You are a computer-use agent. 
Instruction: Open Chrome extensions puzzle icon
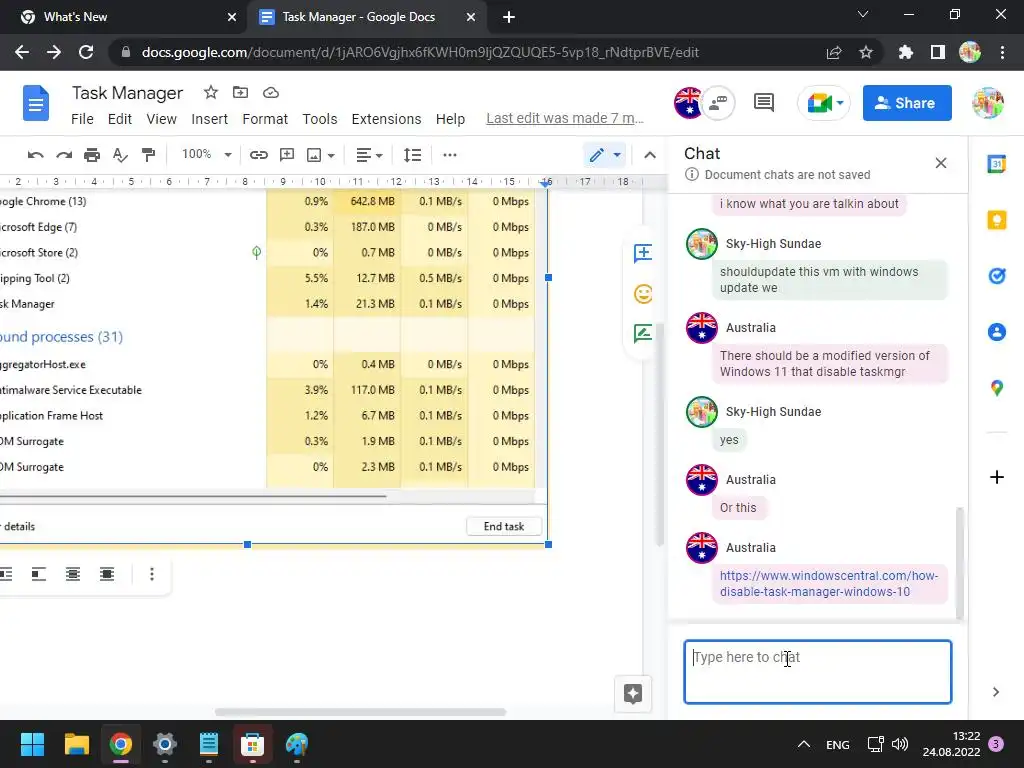pos(906,52)
